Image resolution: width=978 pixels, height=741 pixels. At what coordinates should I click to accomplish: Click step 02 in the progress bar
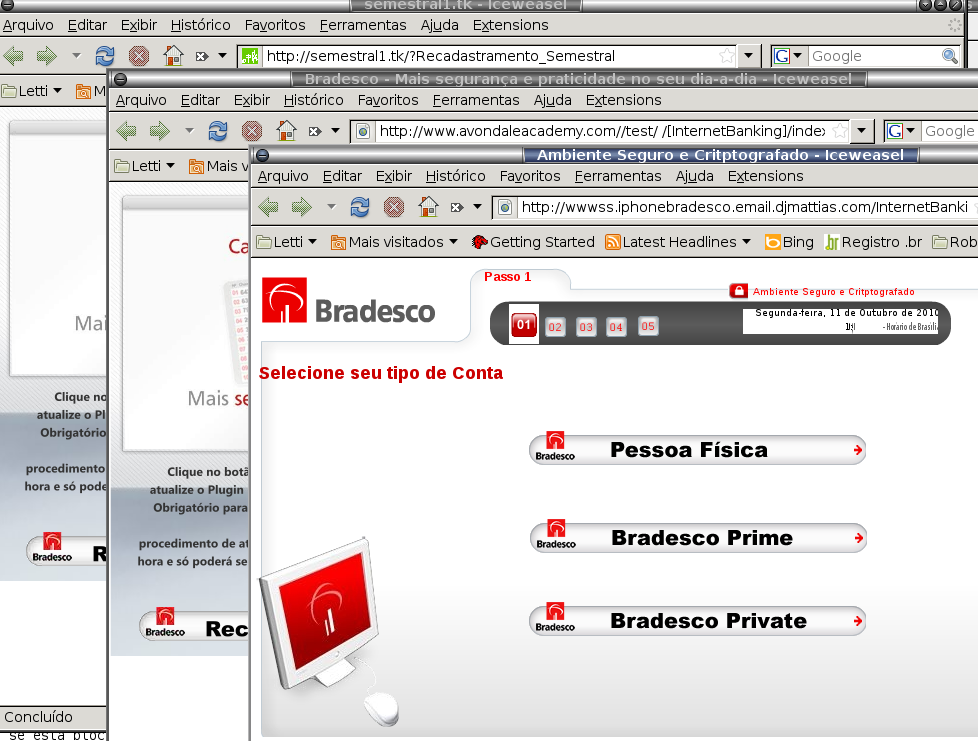tap(555, 327)
